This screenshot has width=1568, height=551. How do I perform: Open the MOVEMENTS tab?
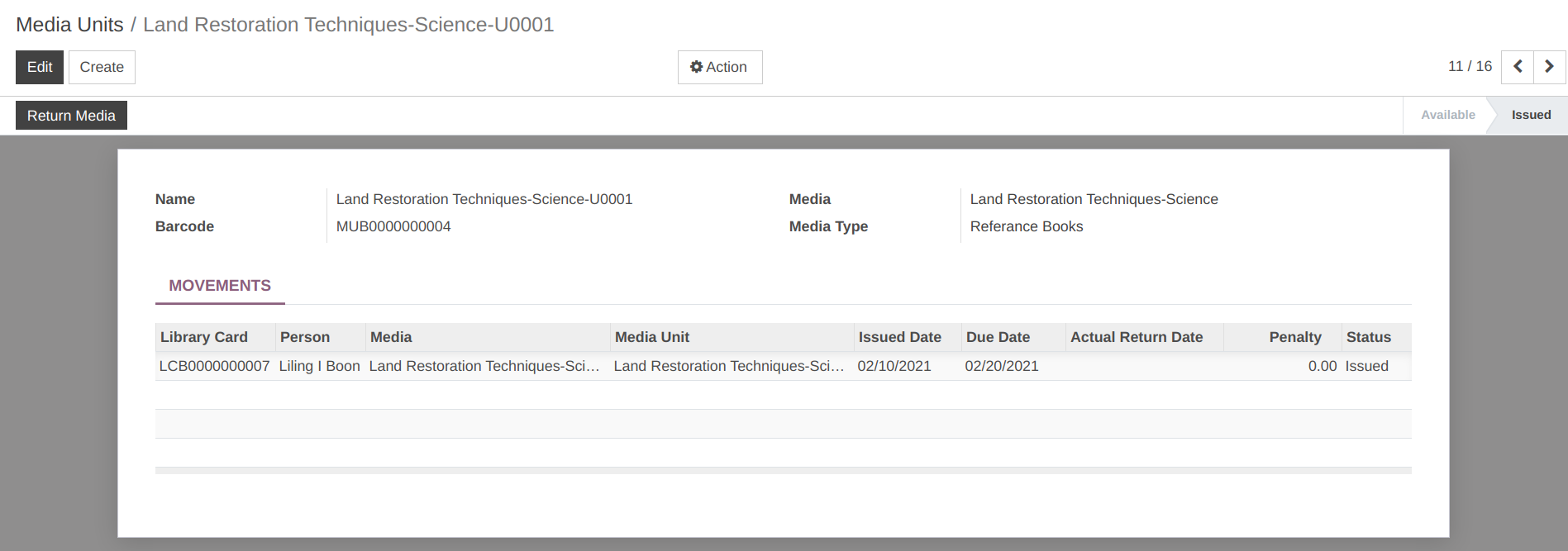pos(220,285)
